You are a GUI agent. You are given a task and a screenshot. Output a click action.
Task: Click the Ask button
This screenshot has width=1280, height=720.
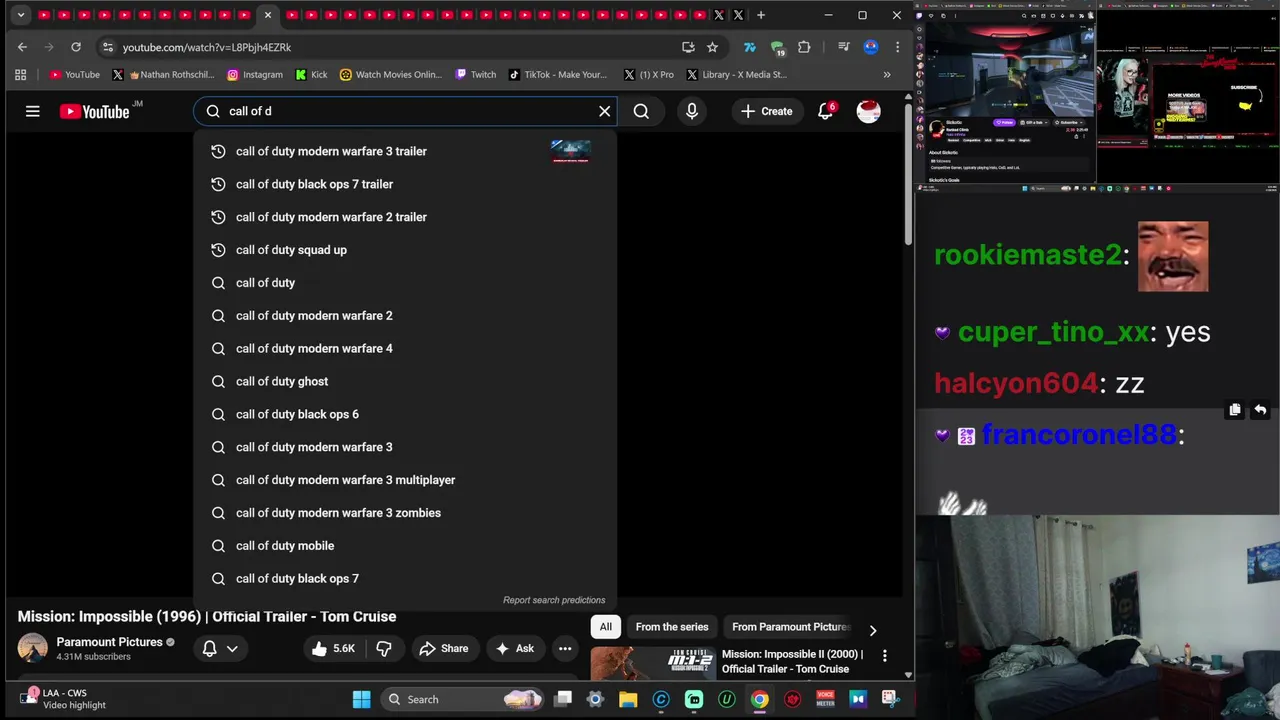[x=514, y=648]
